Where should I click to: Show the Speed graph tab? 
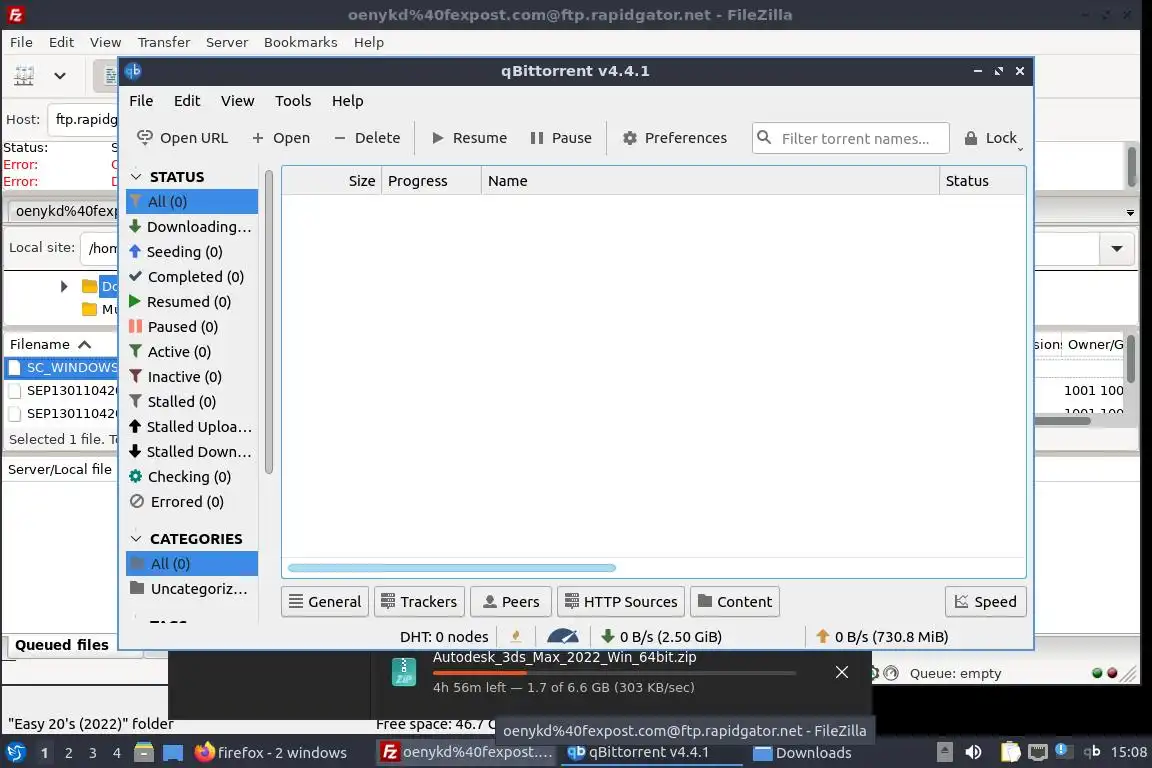pyautogui.click(x=986, y=602)
